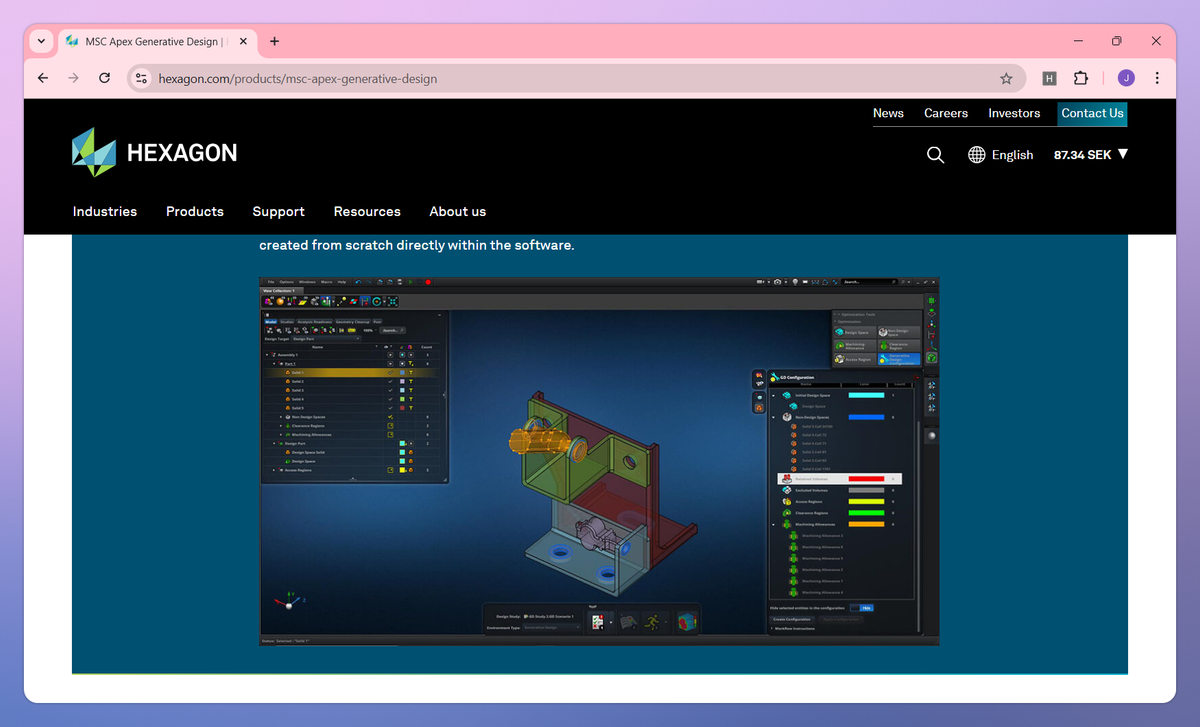
Task: Open the Environment Type dropdown
Action: [x=551, y=627]
